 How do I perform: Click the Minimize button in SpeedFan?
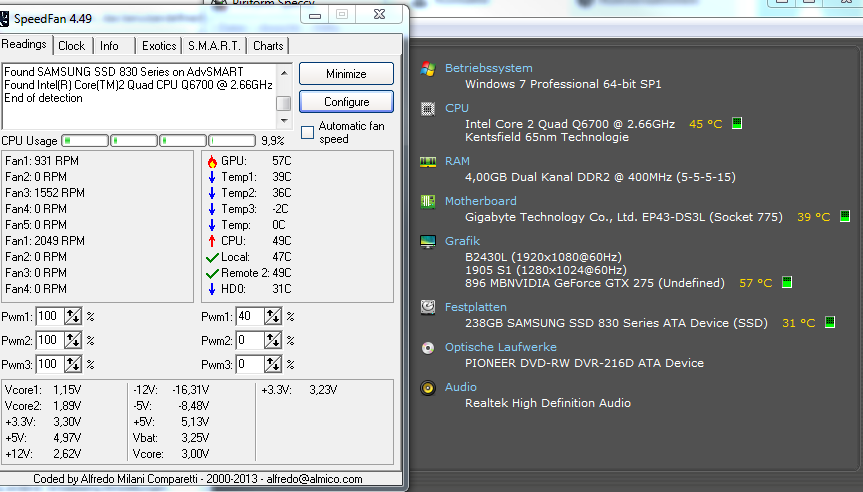tap(346, 74)
